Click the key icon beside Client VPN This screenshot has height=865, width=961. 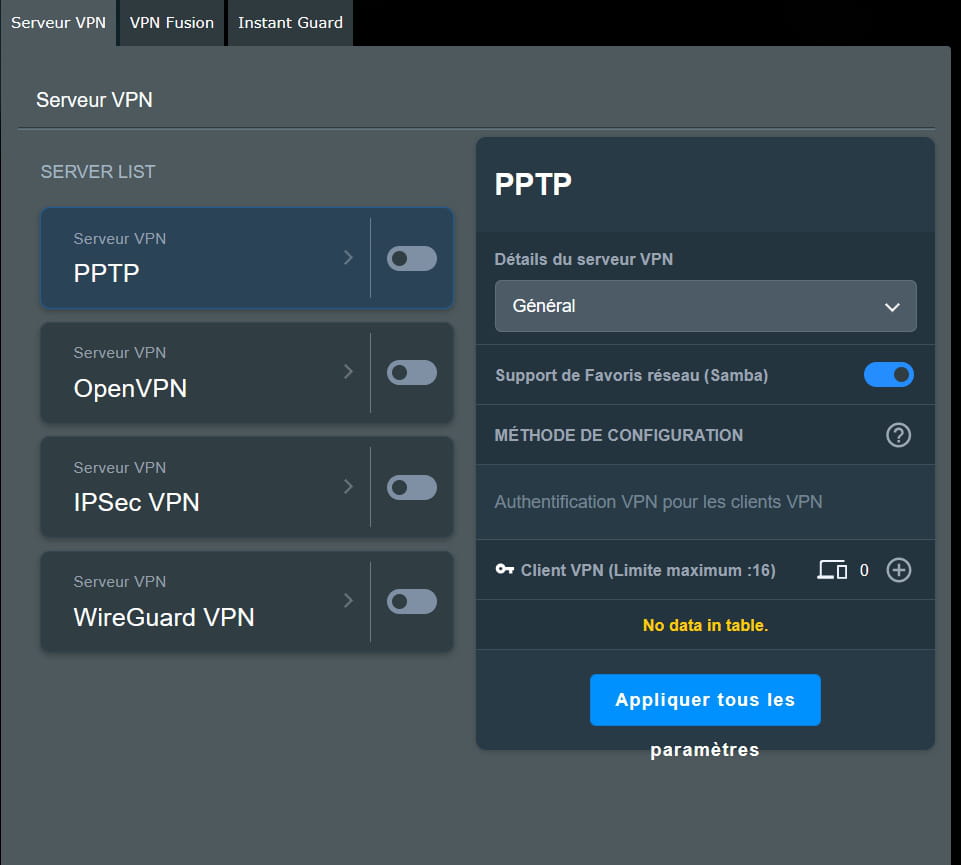click(504, 570)
